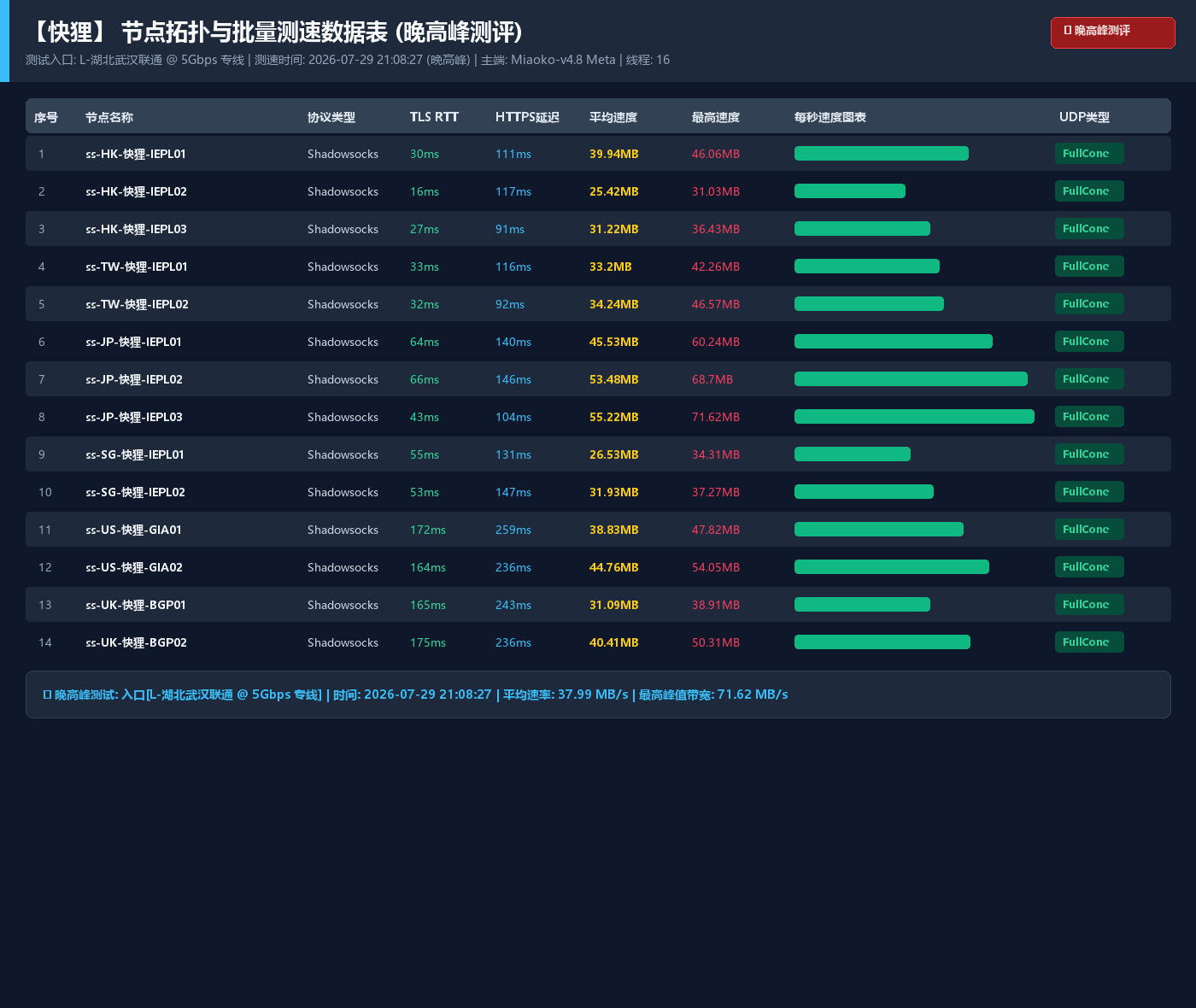Click the 71.62MB max speed value

pyautogui.click(x=716, y=417)
